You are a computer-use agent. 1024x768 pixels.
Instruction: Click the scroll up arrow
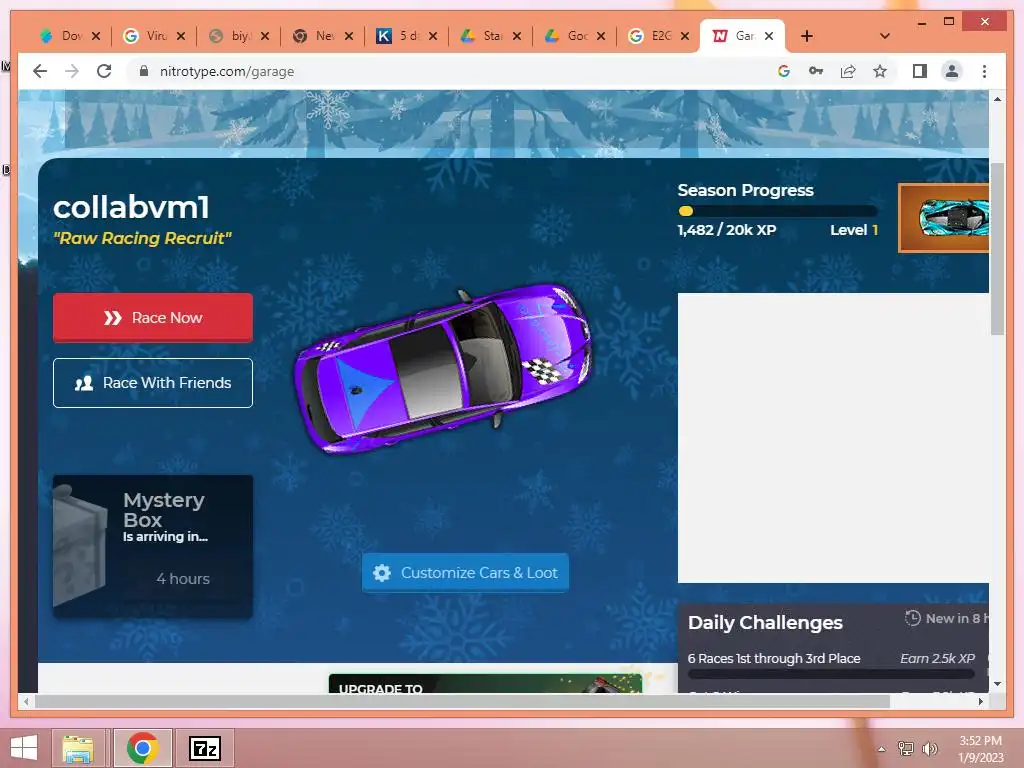(x=997, y=99)
